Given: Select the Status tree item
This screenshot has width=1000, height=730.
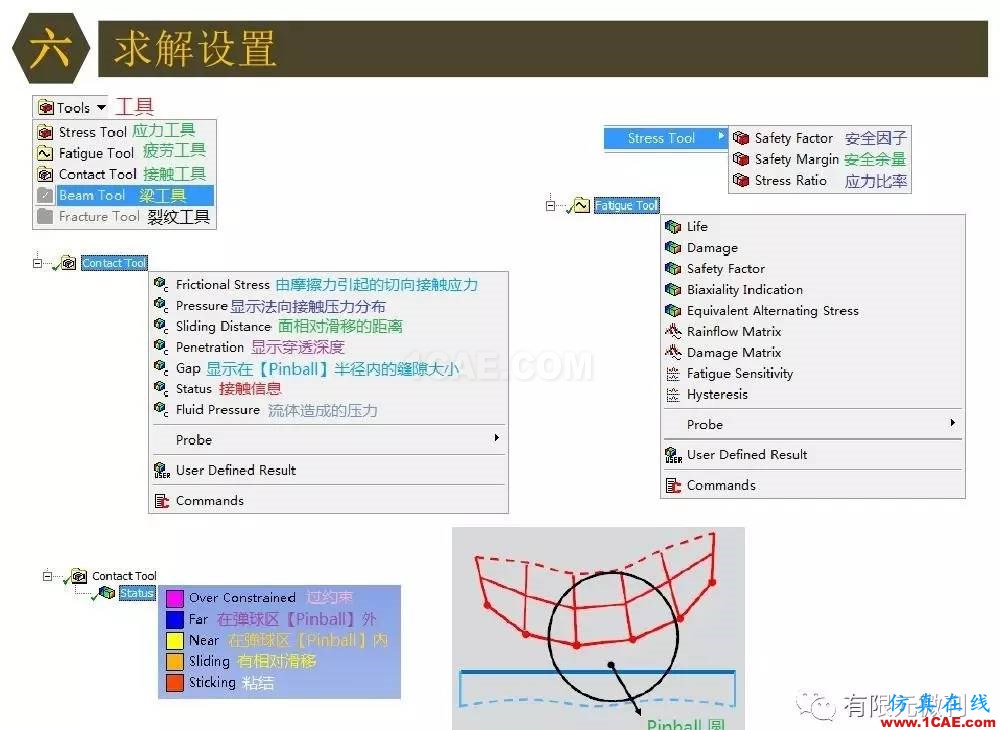Looking at the screenshot, I should (x=136, y=593).
